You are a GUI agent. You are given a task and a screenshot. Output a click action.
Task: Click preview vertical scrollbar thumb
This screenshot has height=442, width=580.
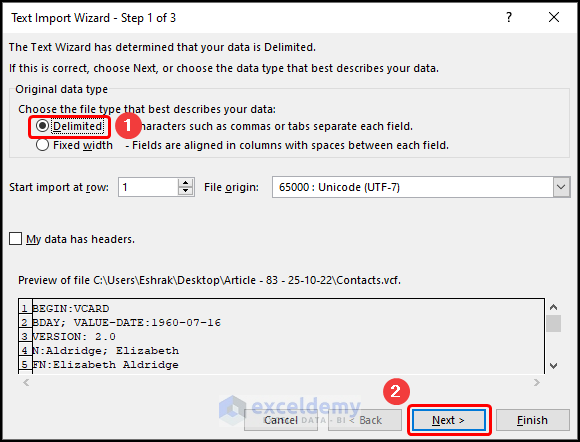click(553, 324)
